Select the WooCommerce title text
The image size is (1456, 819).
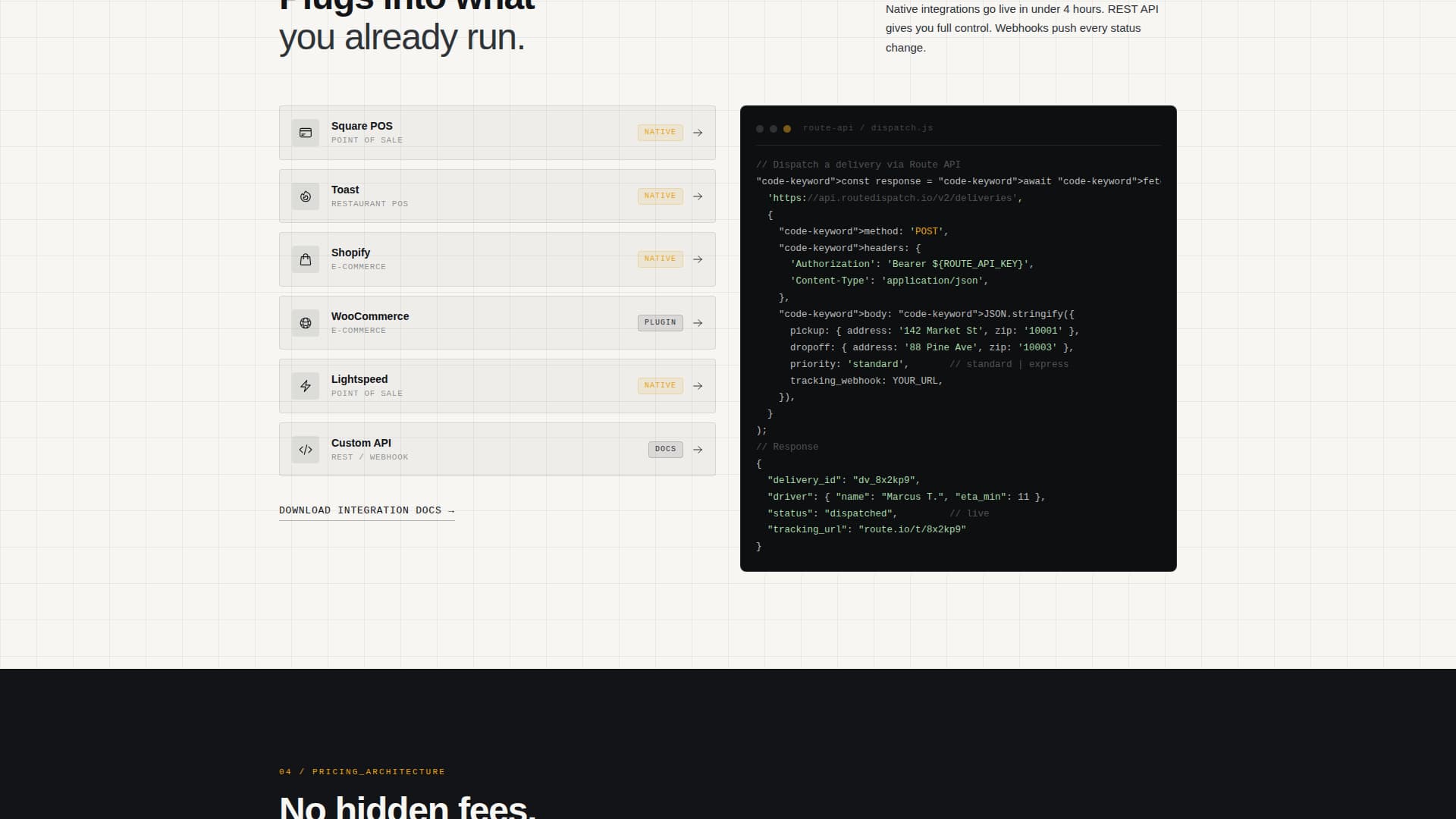coord(370,316)
